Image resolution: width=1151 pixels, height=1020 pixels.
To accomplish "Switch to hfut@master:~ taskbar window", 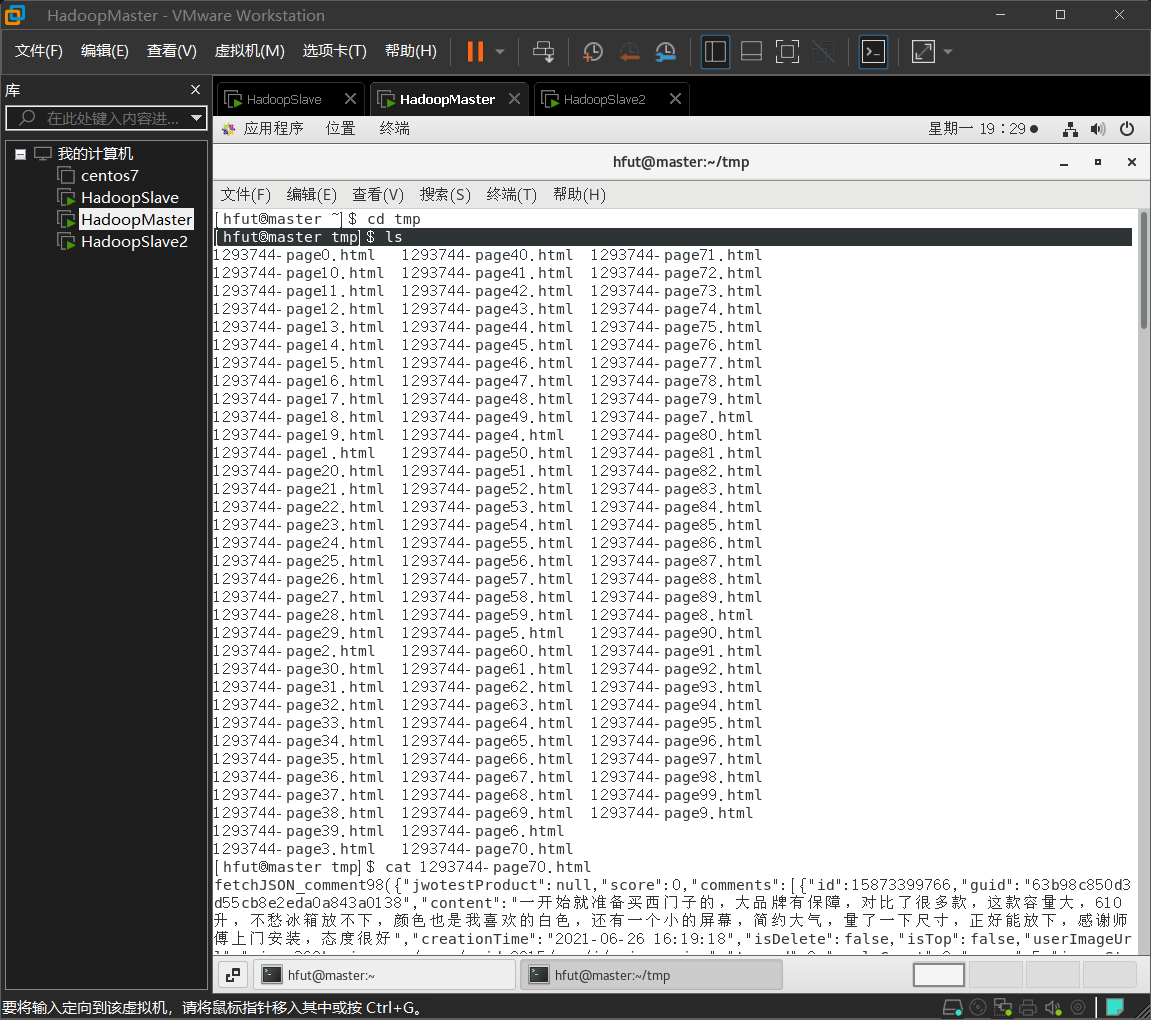I will coord(383,975).
